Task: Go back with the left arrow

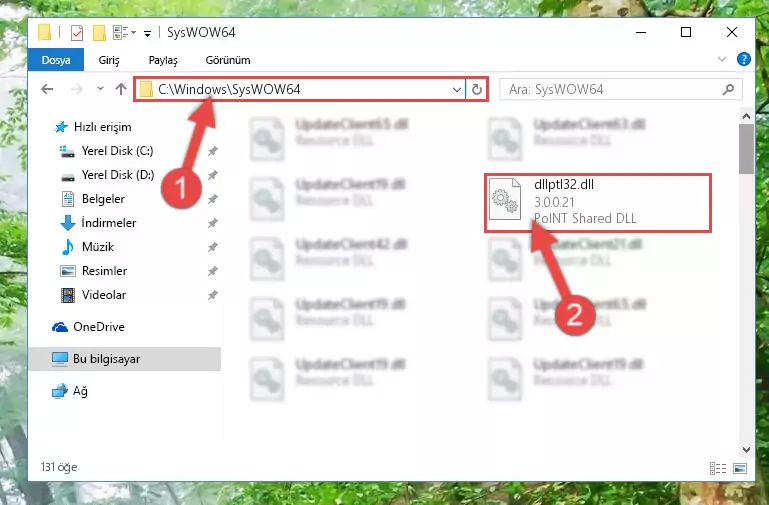Action: coord(47,89)
